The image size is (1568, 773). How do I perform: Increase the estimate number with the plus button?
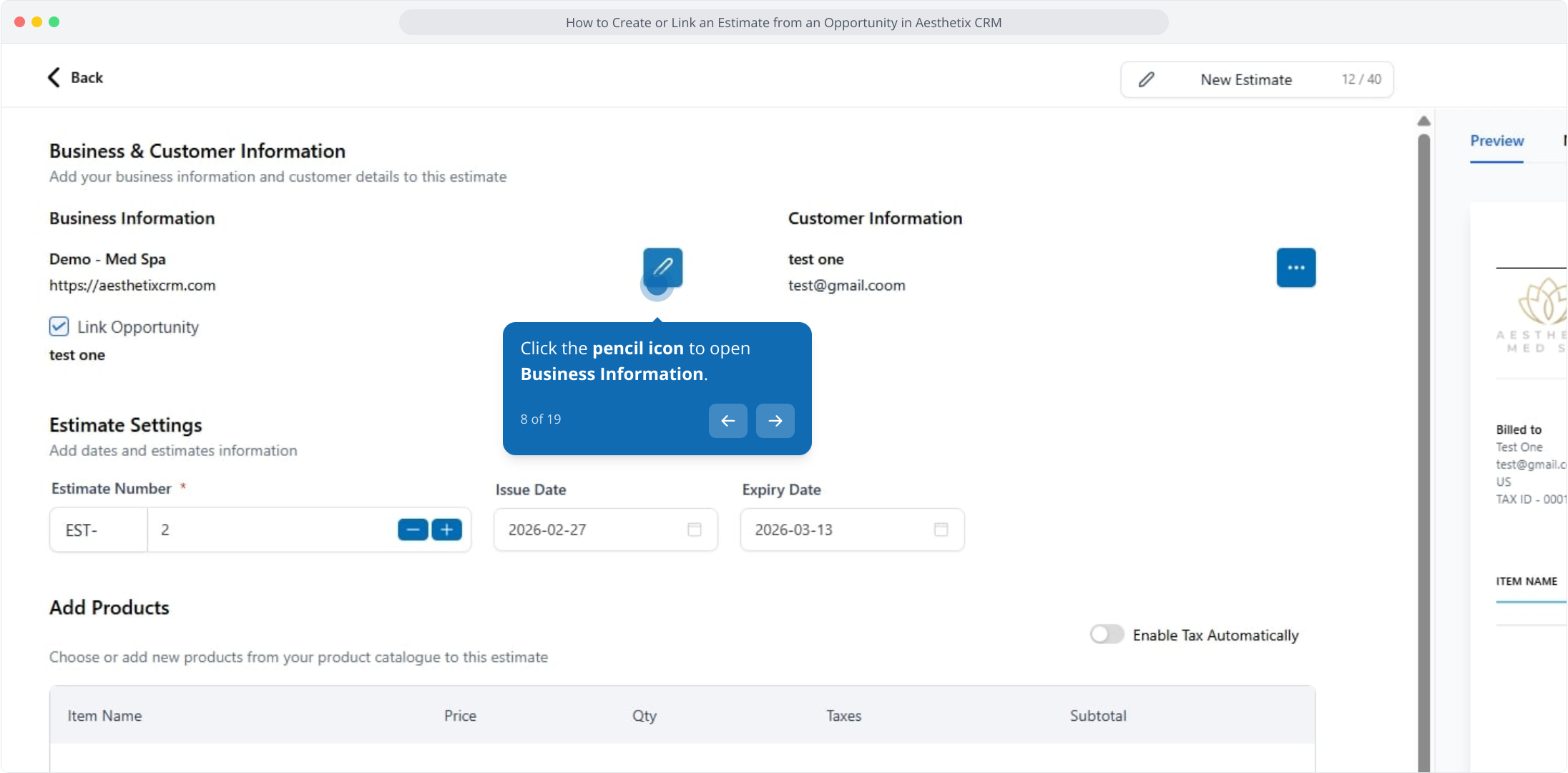point(447,530)
